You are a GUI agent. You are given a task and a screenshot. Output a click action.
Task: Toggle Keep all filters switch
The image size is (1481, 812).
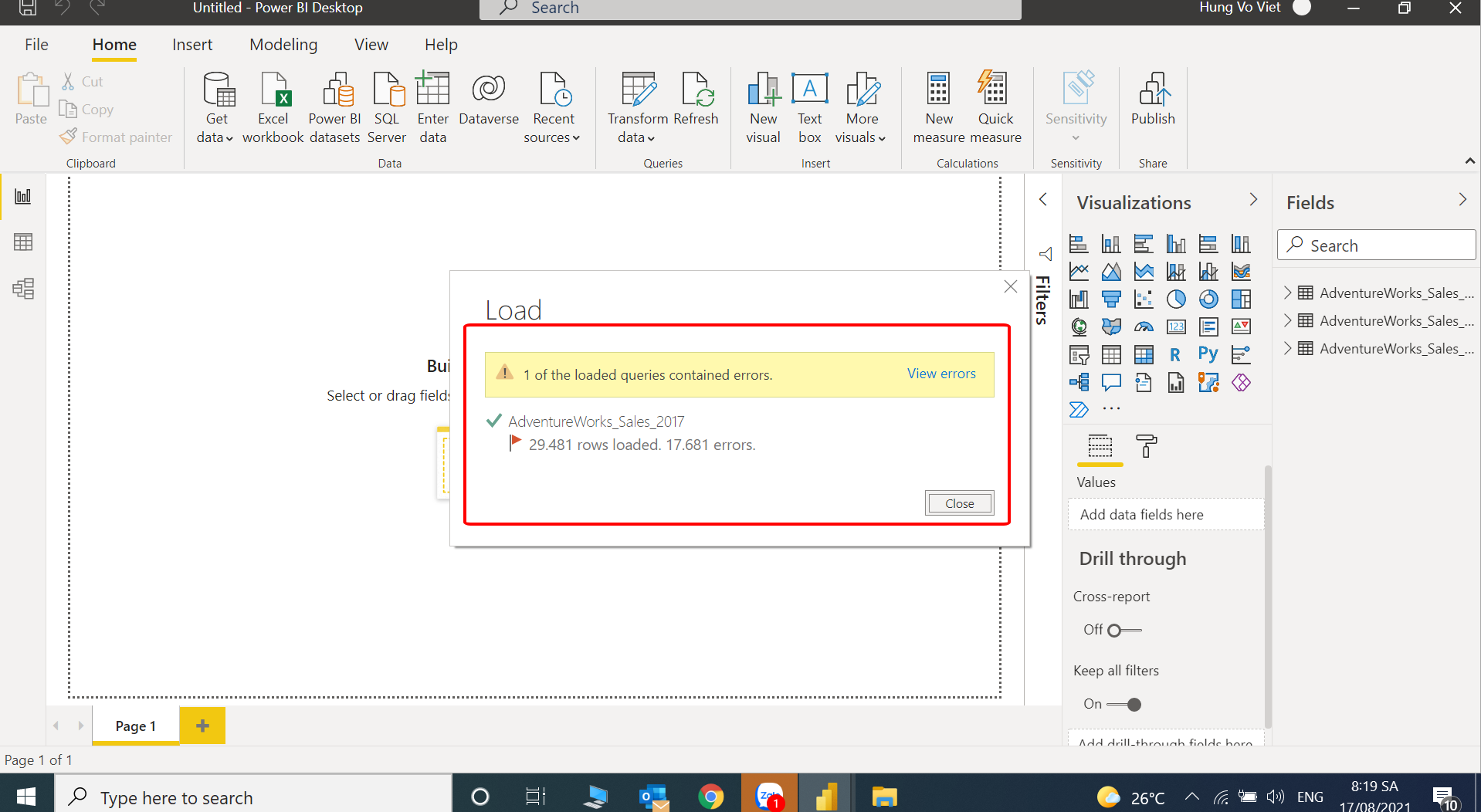tap(1124, 705)
